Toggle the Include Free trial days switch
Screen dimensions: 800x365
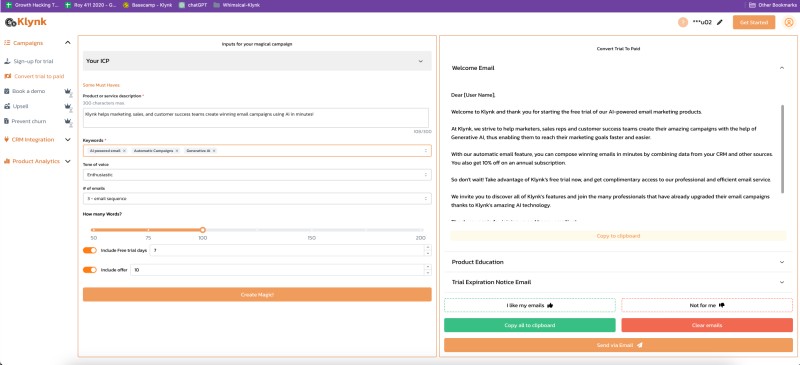(x=90, y=250)
